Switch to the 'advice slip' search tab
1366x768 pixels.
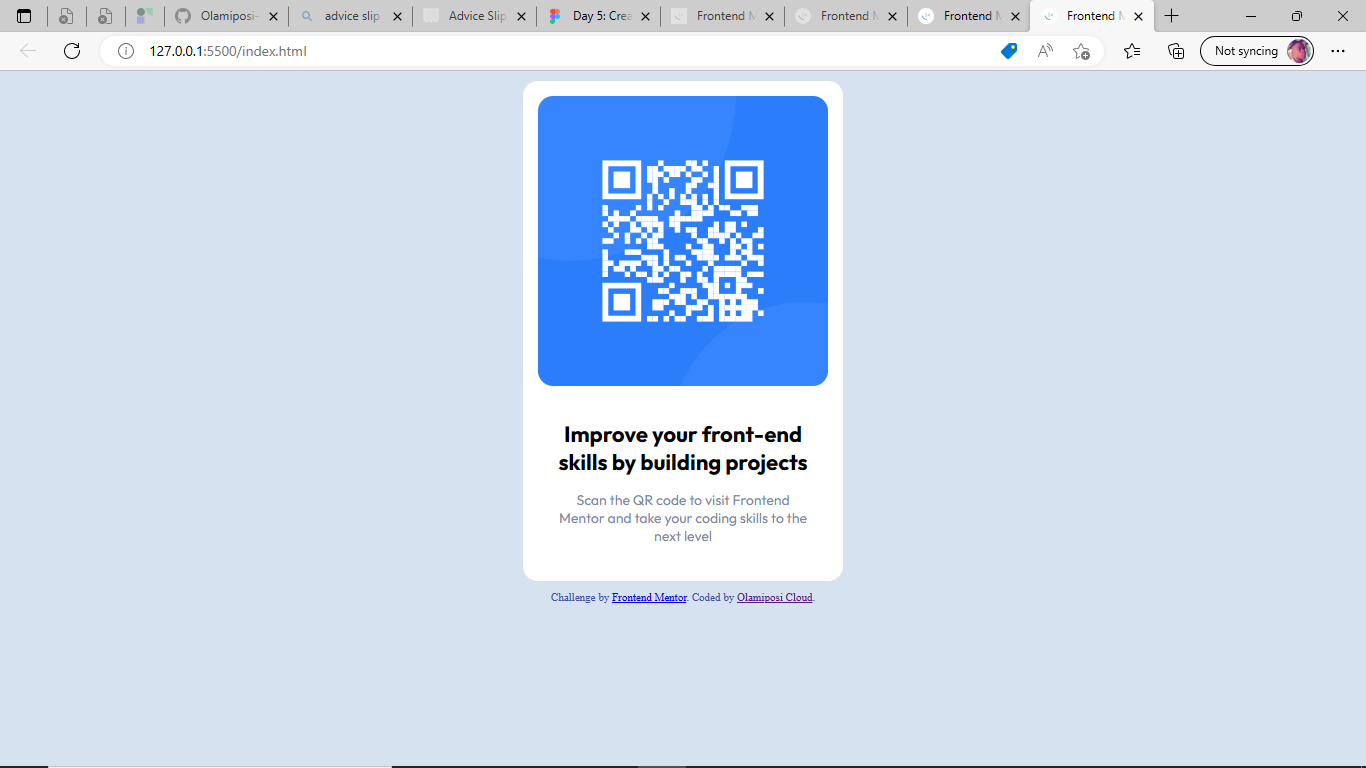(x=351, y=16)
